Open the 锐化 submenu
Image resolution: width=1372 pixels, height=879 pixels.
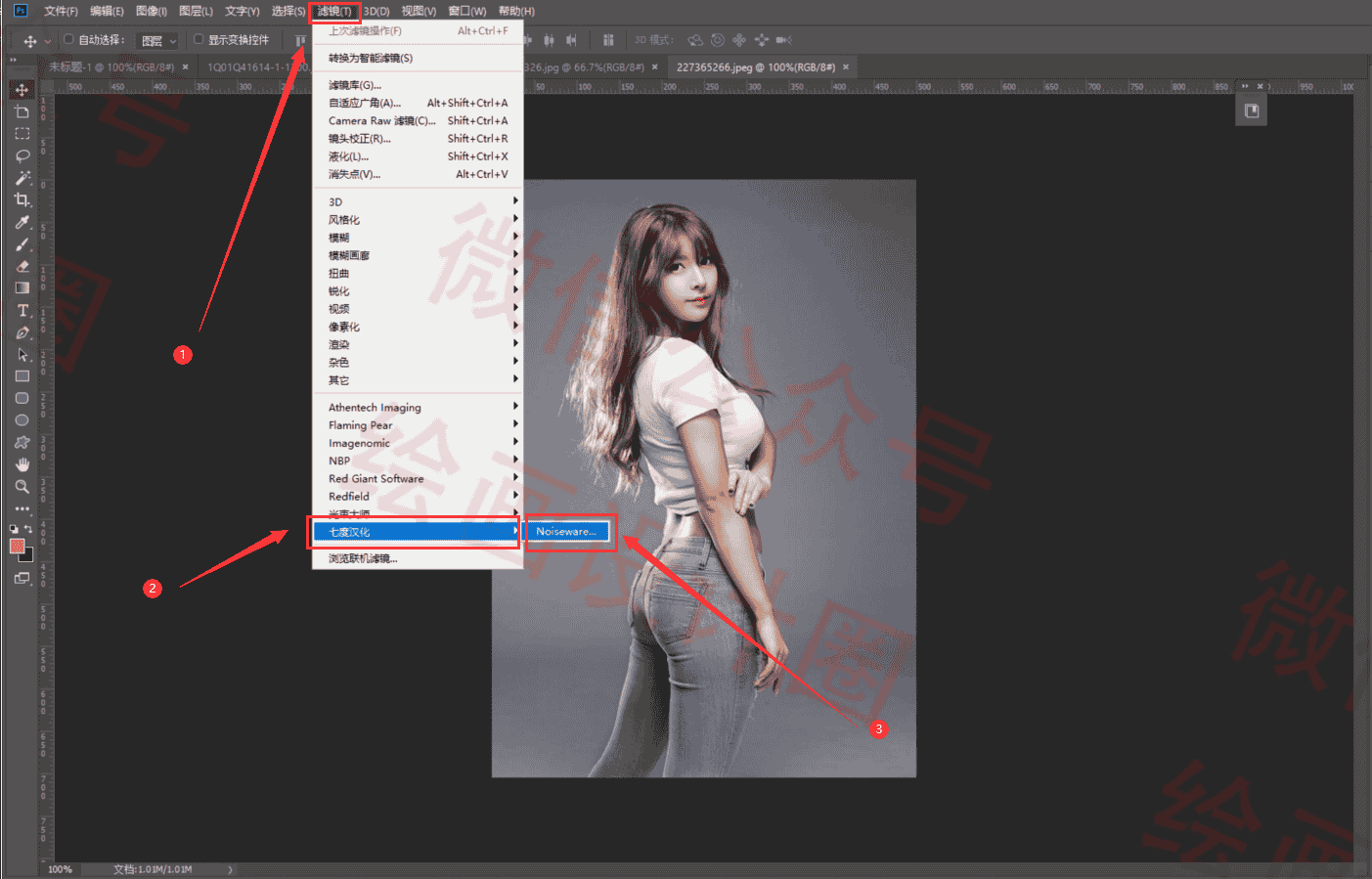[x=418, y=291]
